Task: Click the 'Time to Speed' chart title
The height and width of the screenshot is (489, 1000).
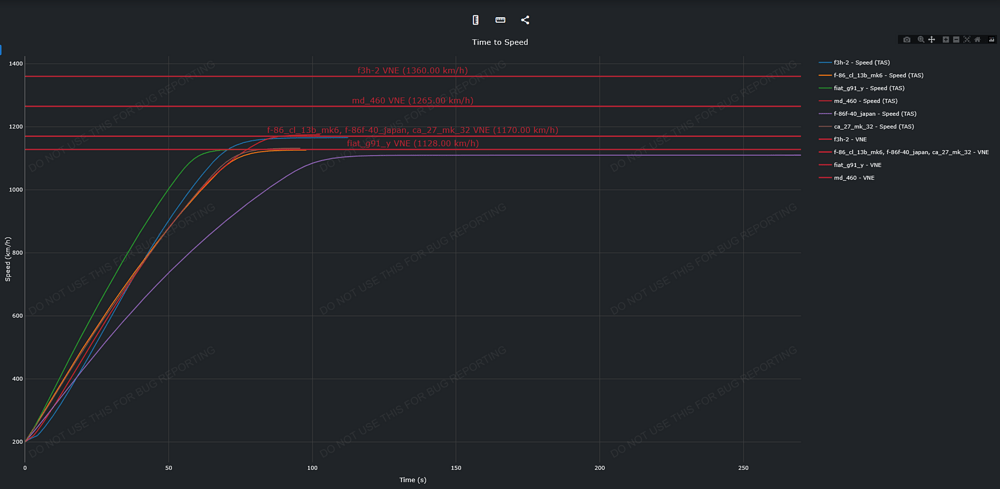Action: pyautogui.click(x=500, y=42)
